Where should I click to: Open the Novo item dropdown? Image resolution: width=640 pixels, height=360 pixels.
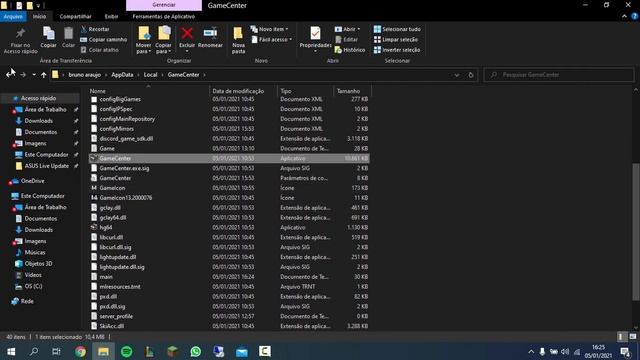269,29
